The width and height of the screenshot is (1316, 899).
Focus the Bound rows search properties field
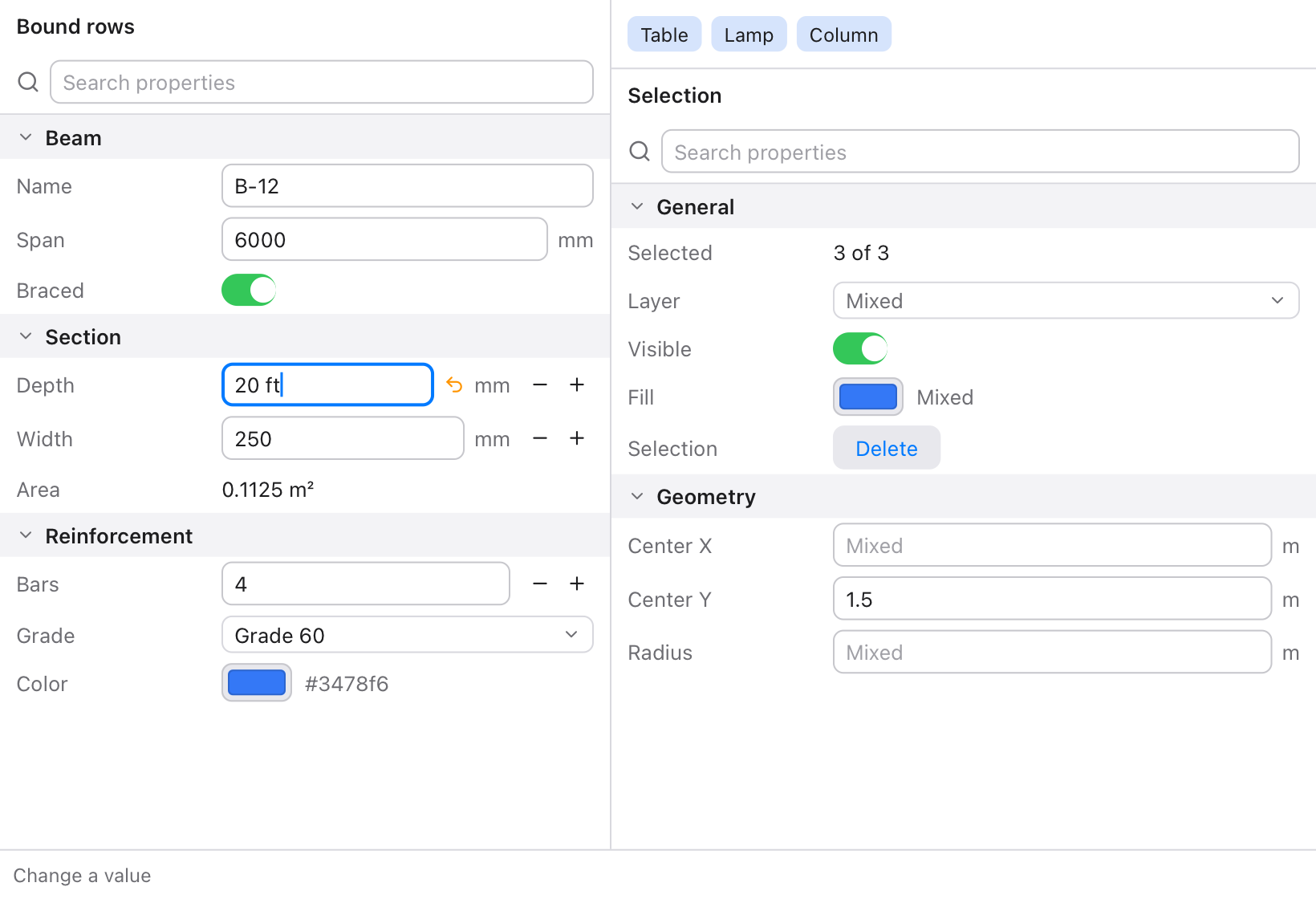click(322, 82)
